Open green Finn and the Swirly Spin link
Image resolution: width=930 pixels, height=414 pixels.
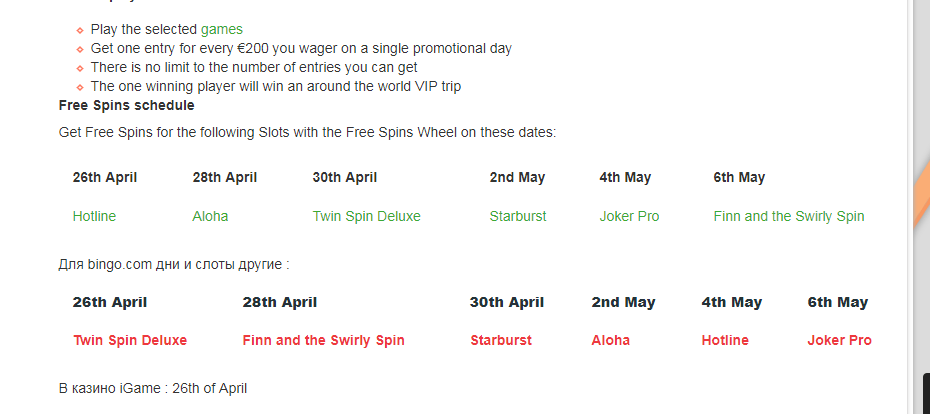789,216
